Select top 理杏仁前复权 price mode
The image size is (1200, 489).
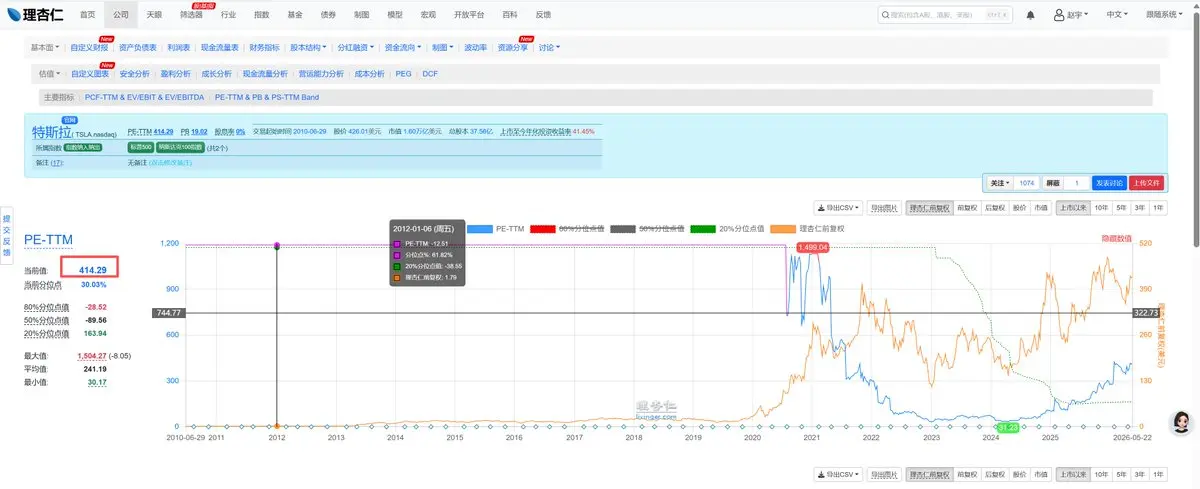coord(929,208)
